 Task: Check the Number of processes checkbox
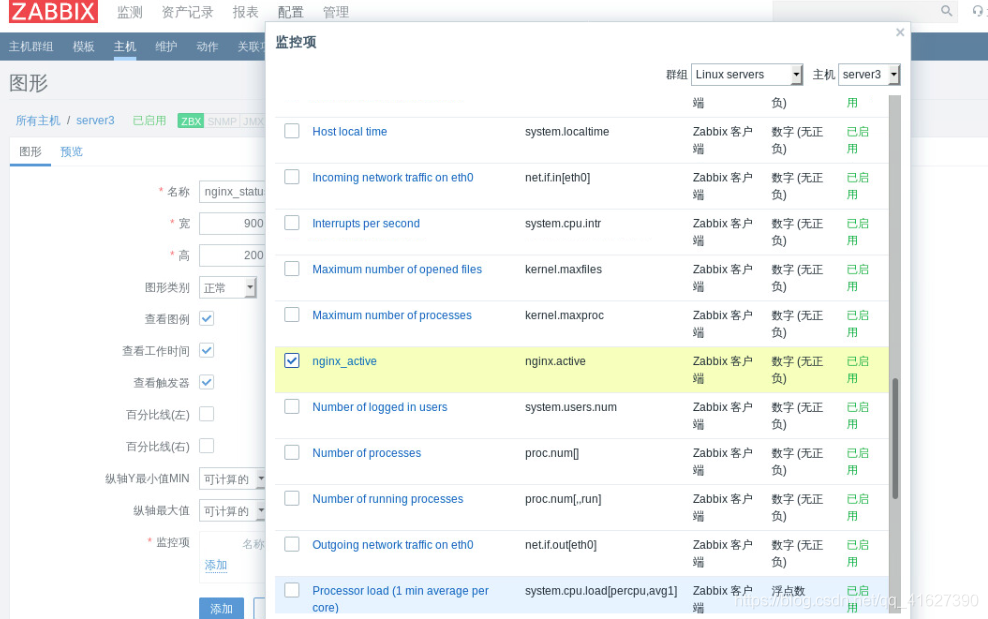292,453
